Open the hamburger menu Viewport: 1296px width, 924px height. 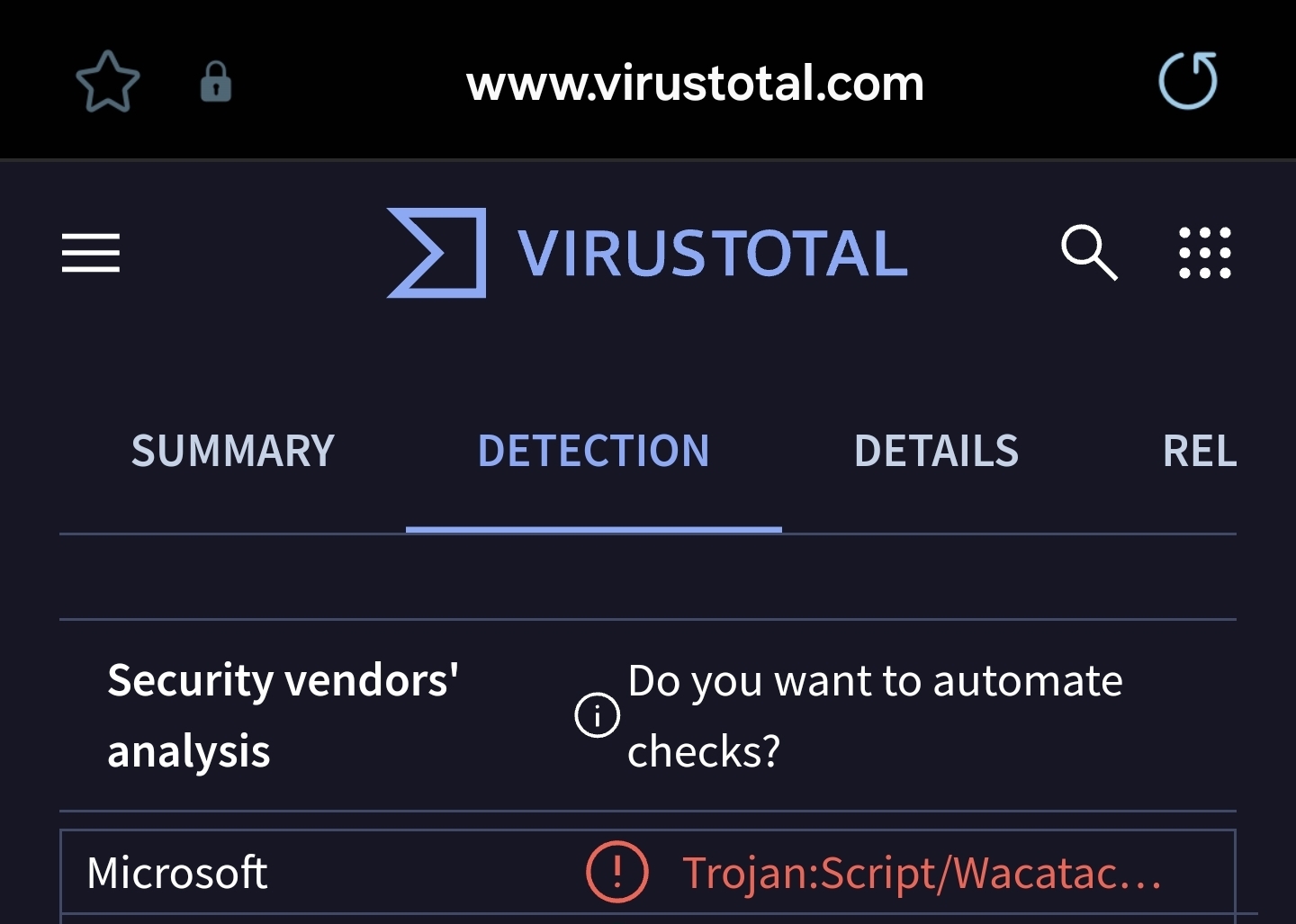(x=91, y=253)
